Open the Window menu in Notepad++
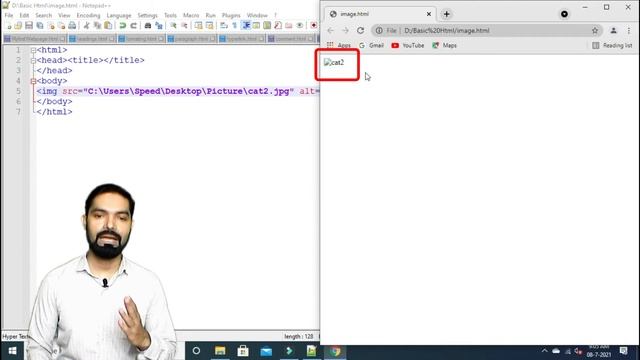Image resolution: width=640 pixels, height=360 pixels. click(x=257, y=15)
